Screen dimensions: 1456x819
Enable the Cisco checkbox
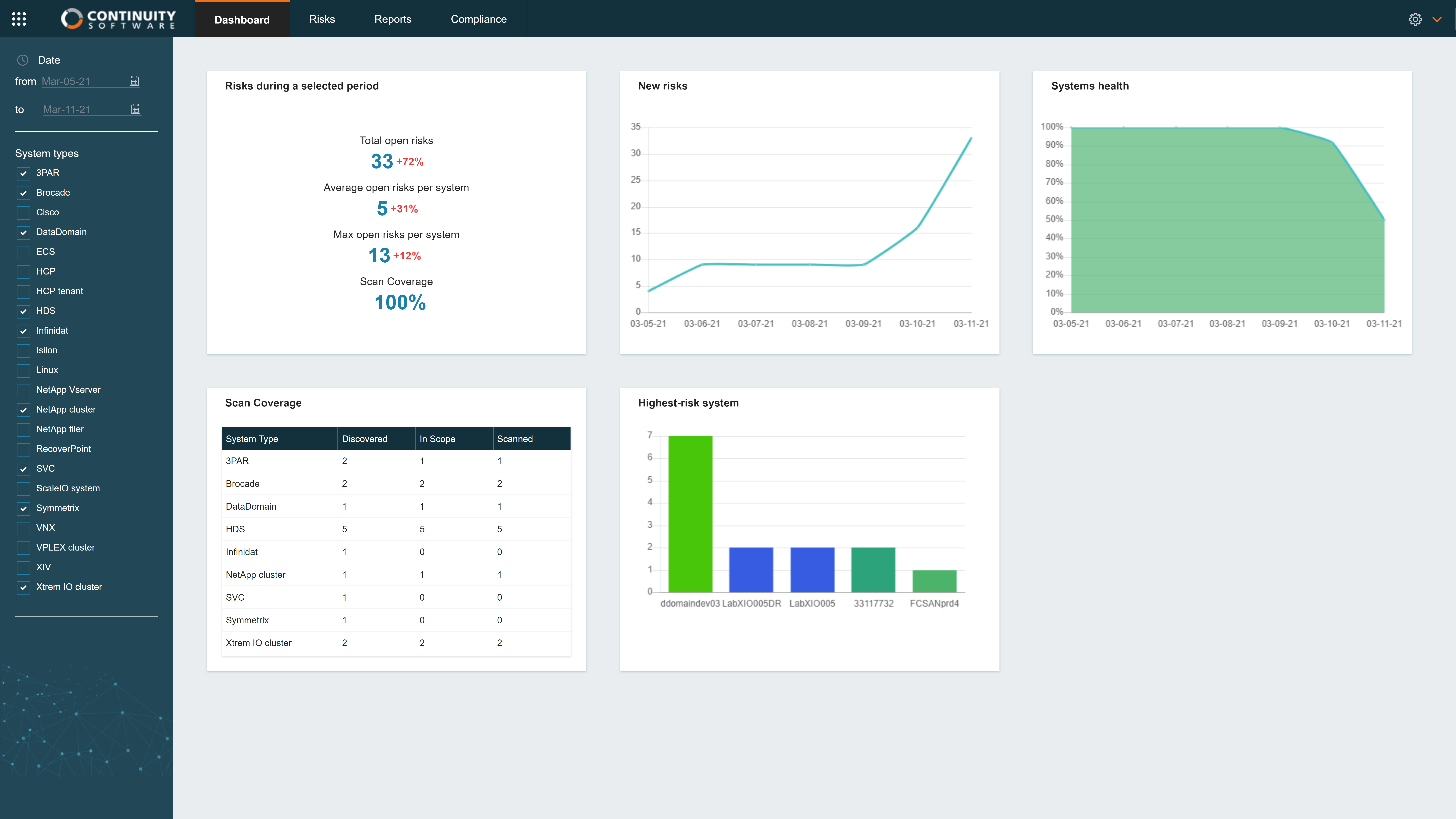[x=23, y=213]
